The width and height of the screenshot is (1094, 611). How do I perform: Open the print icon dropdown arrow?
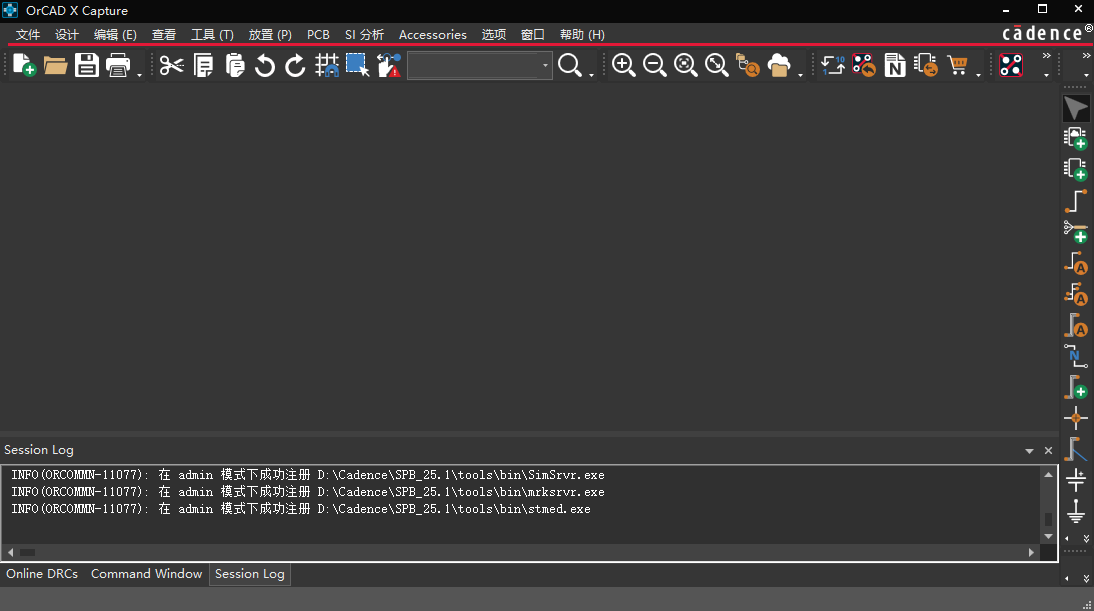(x=139, y=74)
